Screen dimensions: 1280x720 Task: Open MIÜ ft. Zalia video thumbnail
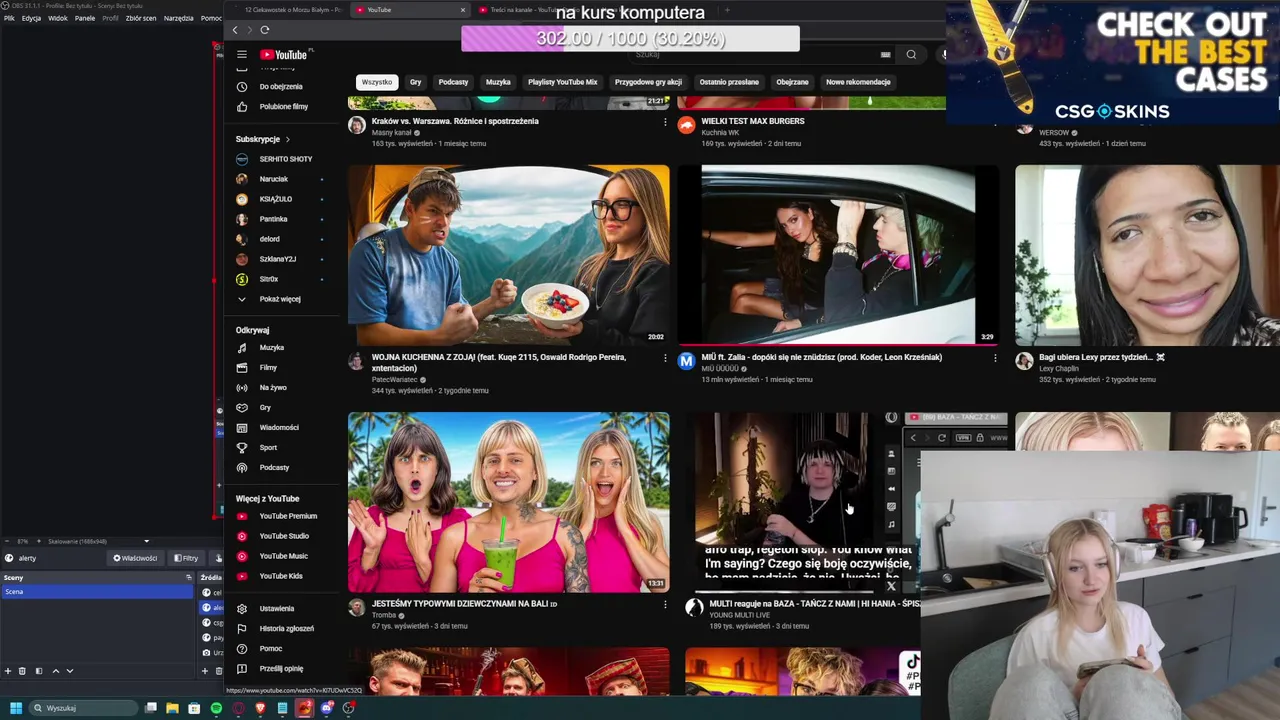838,255
